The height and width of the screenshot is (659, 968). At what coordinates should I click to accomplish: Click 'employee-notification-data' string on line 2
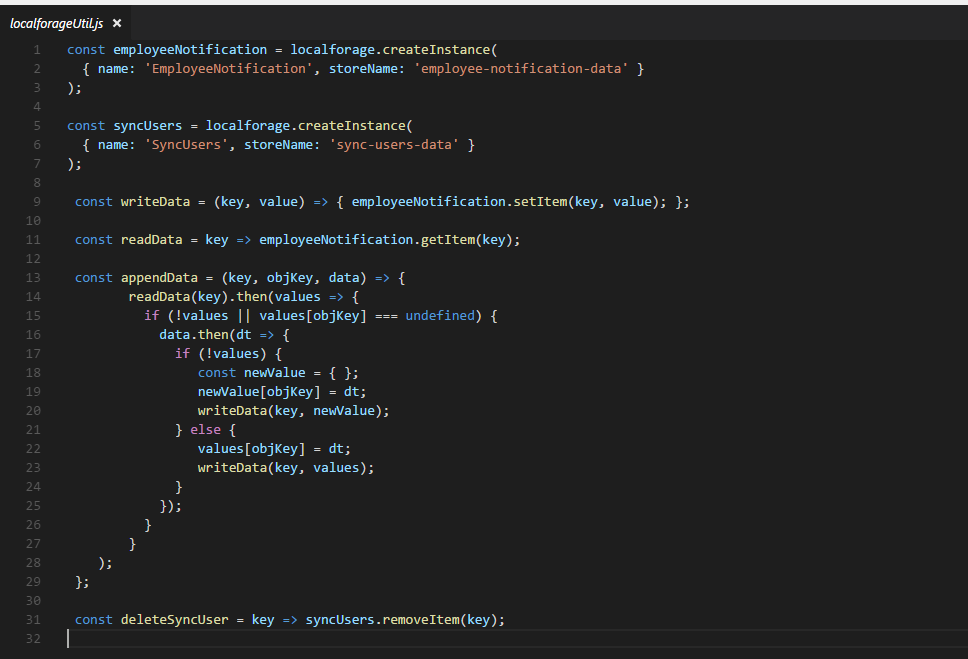coord(520,69)
